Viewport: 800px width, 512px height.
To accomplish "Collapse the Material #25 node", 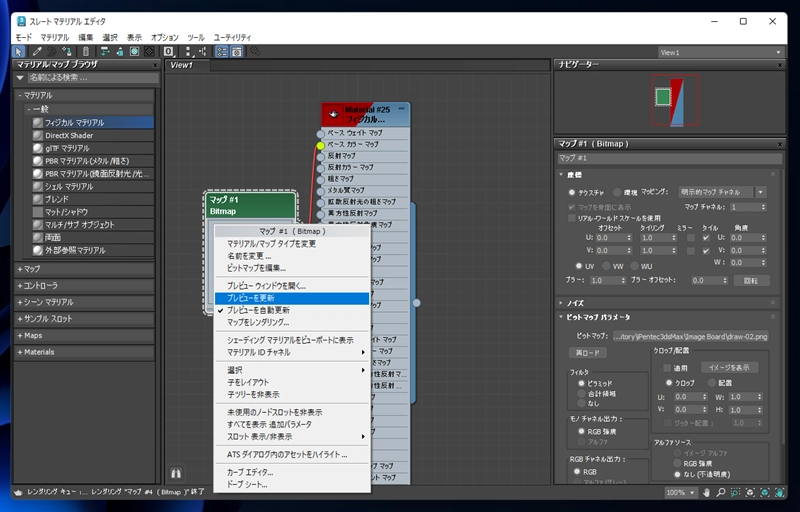I will [402, 109].
